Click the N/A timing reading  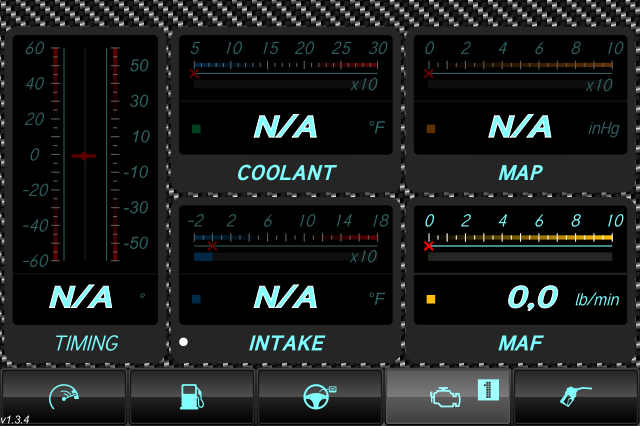(x=81, y=297)
